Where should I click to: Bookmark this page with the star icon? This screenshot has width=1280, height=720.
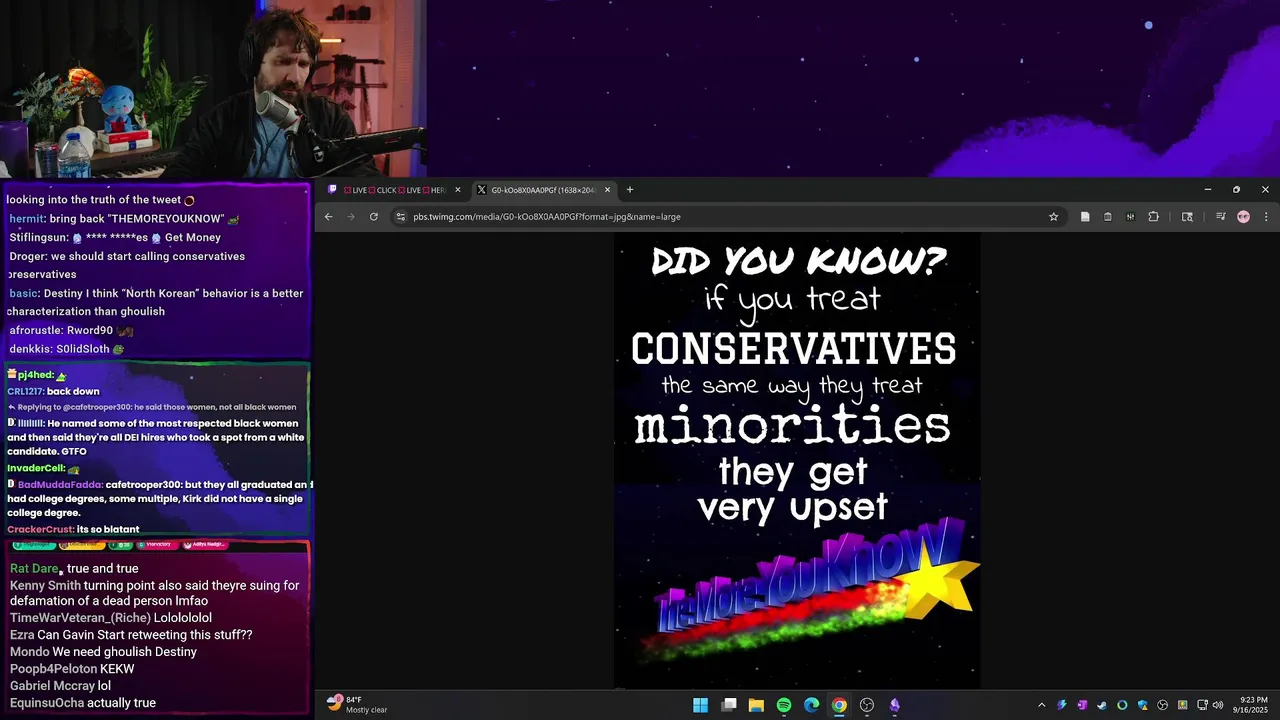click(x=1053, y=217)
